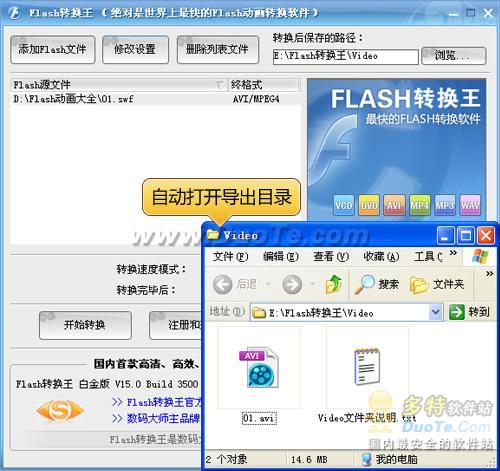The height and width of the screenshot is (471, 500).
Task: Open the 编辑(E) menu
Action: (280, 256)
